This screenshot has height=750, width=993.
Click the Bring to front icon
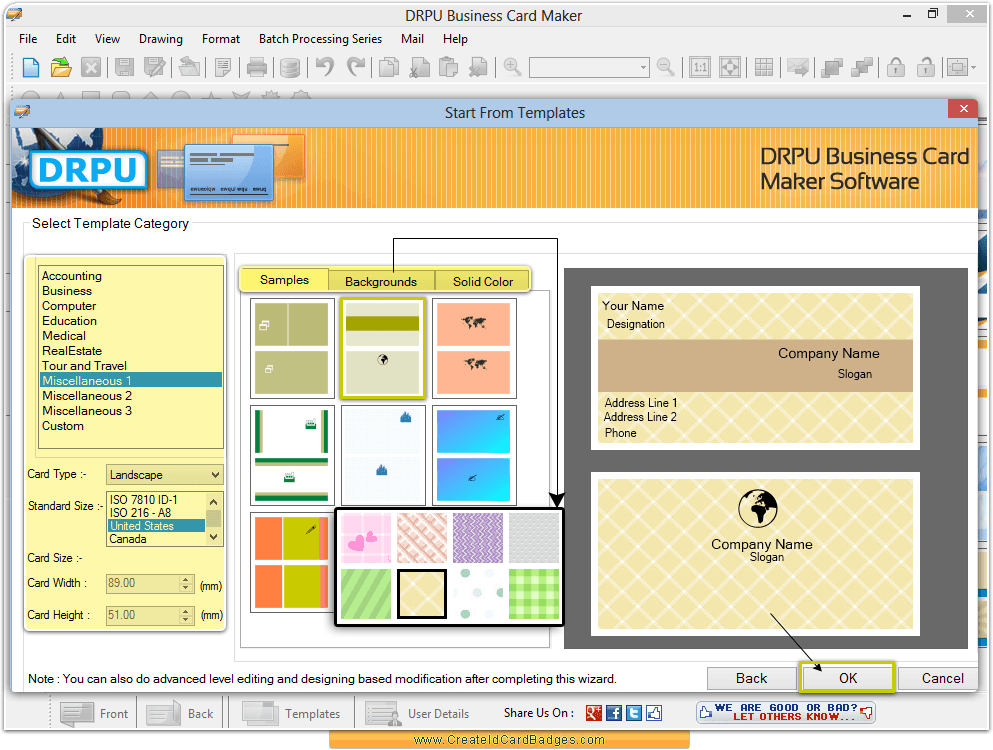click(831, 67)
